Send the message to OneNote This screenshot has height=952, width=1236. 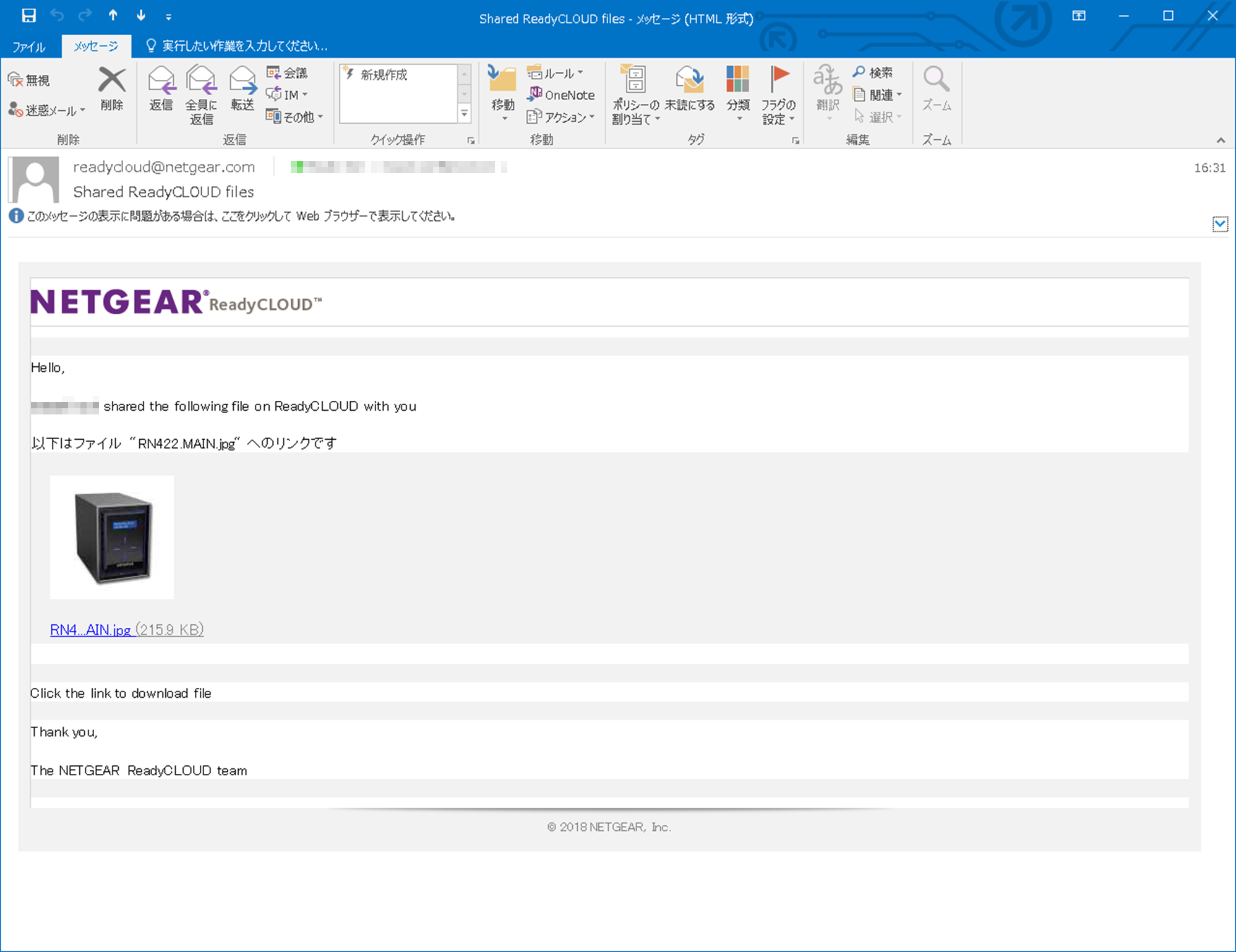coord(560,95)
